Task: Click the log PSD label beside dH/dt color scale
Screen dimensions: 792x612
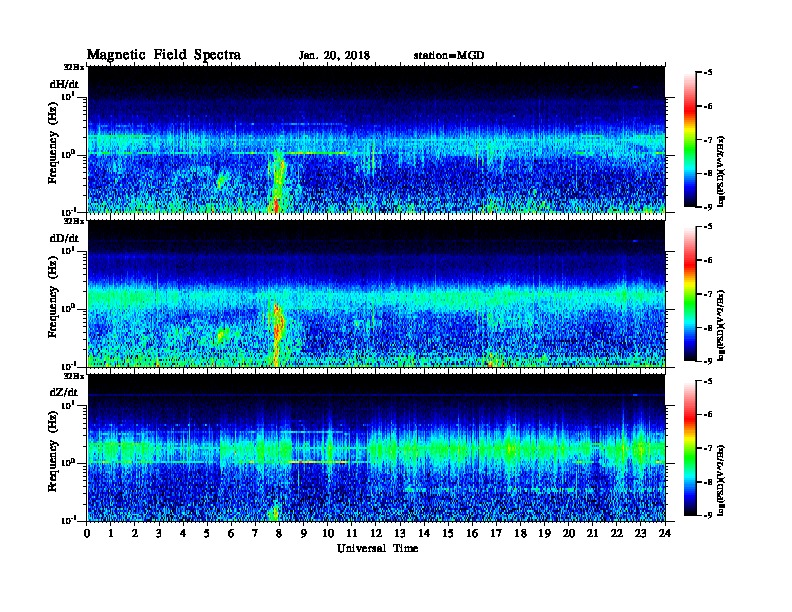Action: pos(722,171)
